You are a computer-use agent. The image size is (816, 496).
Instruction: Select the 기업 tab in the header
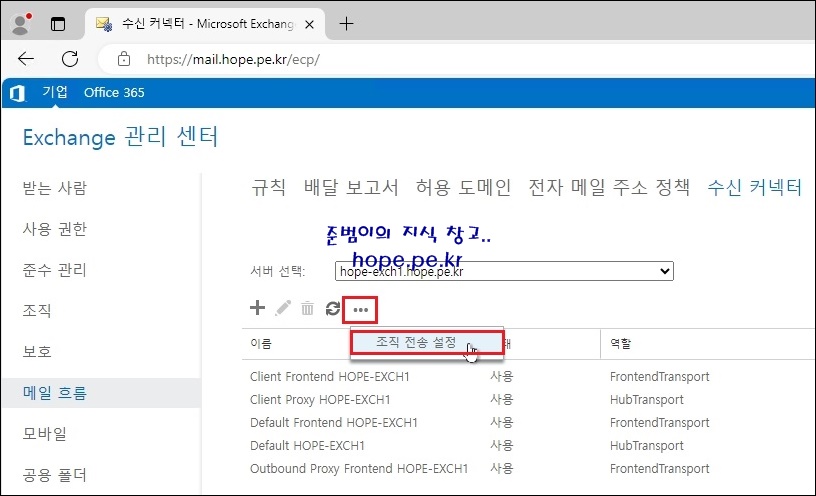[55, 92]
